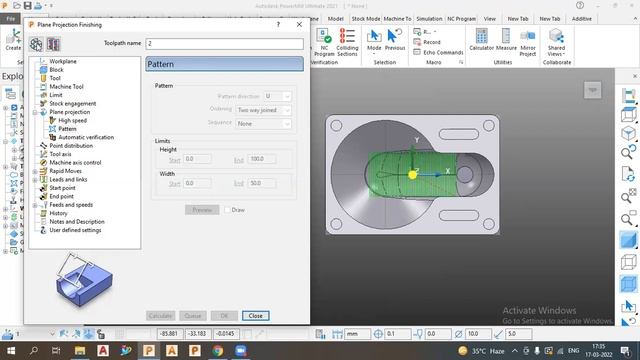This screenshot has height=360, width=640.
Task: Click the selection cursor icon in right toolbar
Action: [628, 306]
